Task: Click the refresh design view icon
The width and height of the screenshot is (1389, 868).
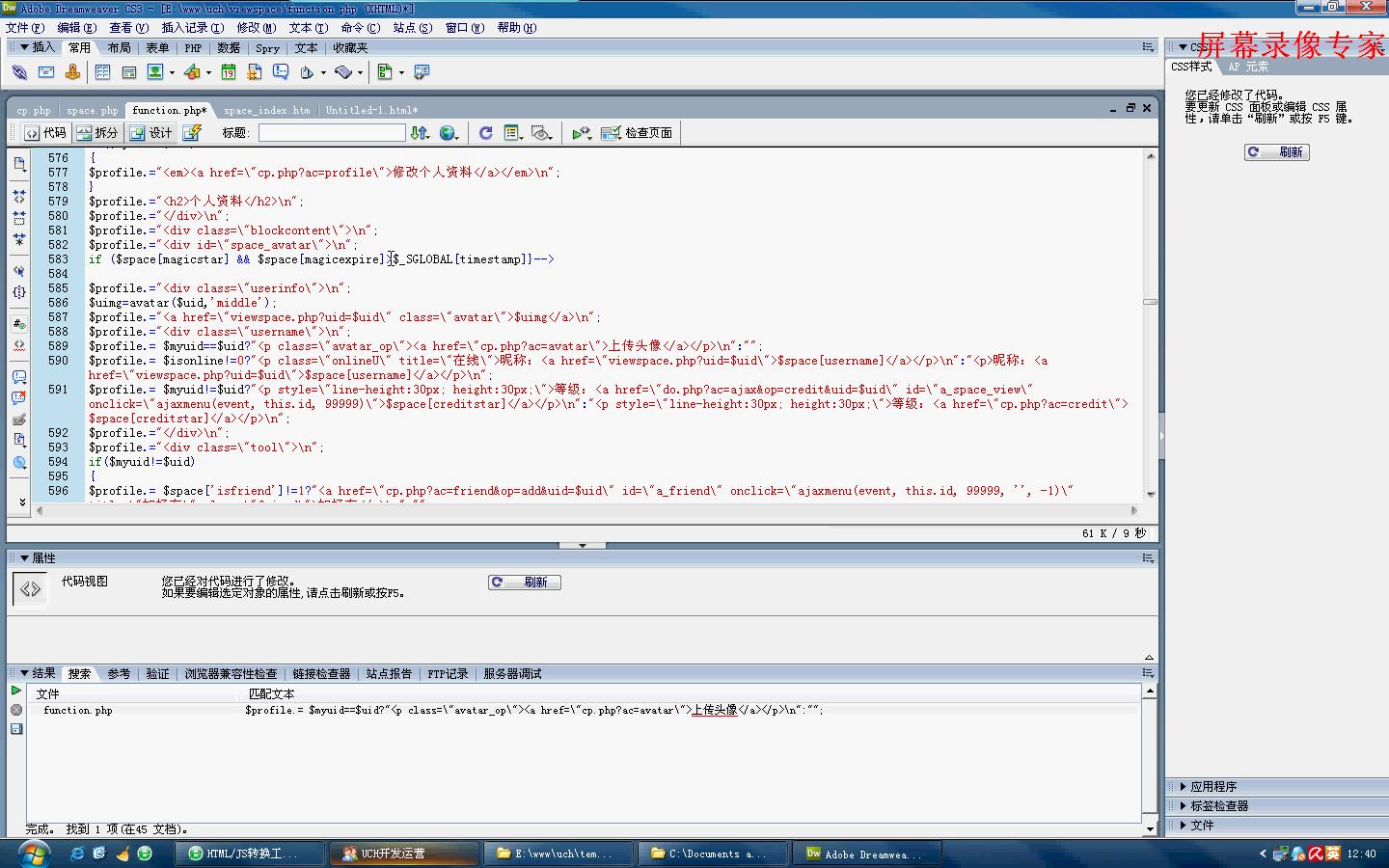Action: click(485, 133)
